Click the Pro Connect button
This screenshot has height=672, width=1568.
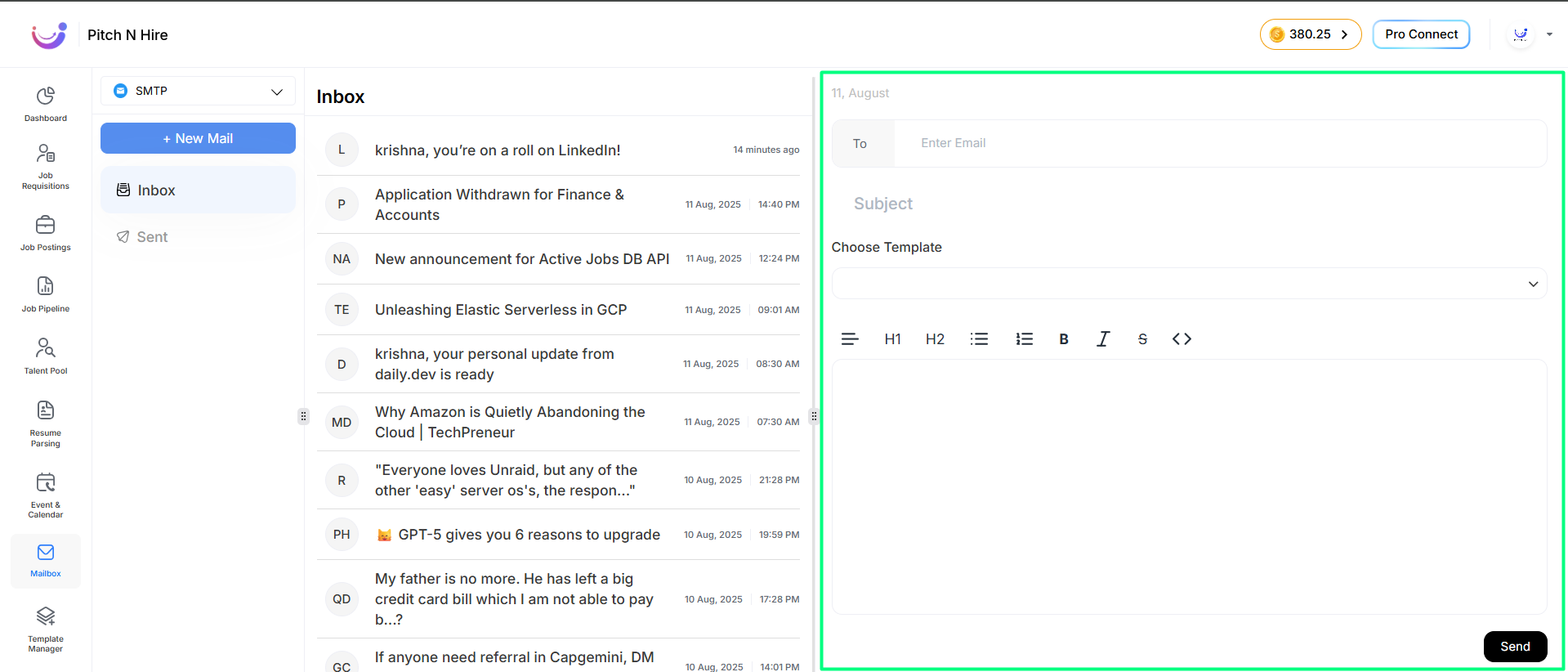click(x=1421, y=34)
